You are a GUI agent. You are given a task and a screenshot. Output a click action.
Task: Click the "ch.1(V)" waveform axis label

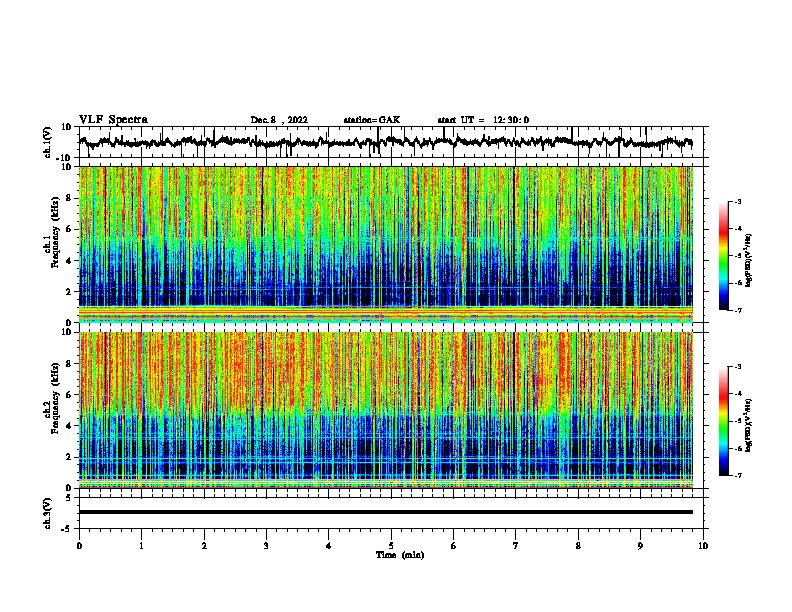point(48,142)
